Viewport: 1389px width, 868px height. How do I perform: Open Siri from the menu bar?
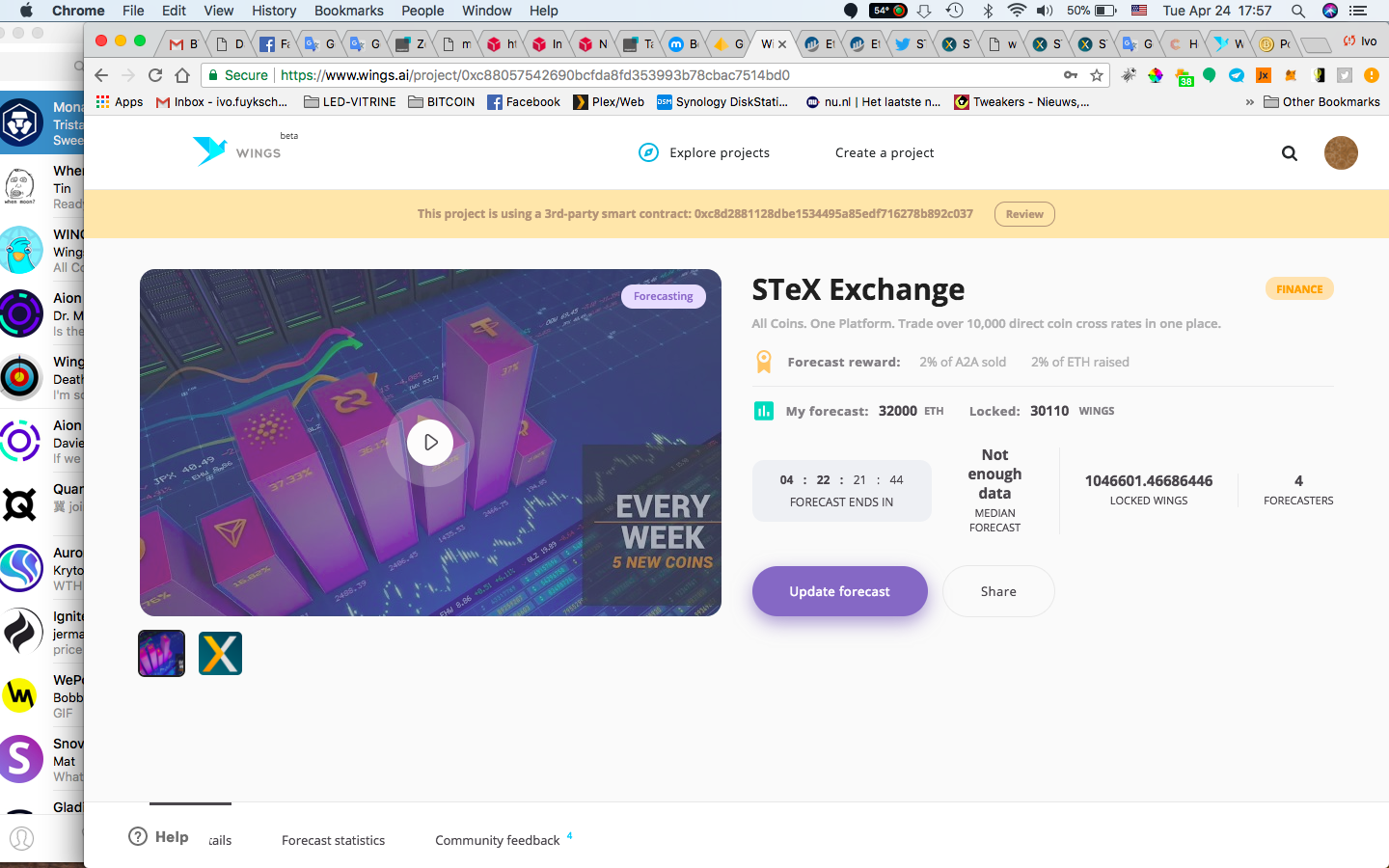[1330, 11]
